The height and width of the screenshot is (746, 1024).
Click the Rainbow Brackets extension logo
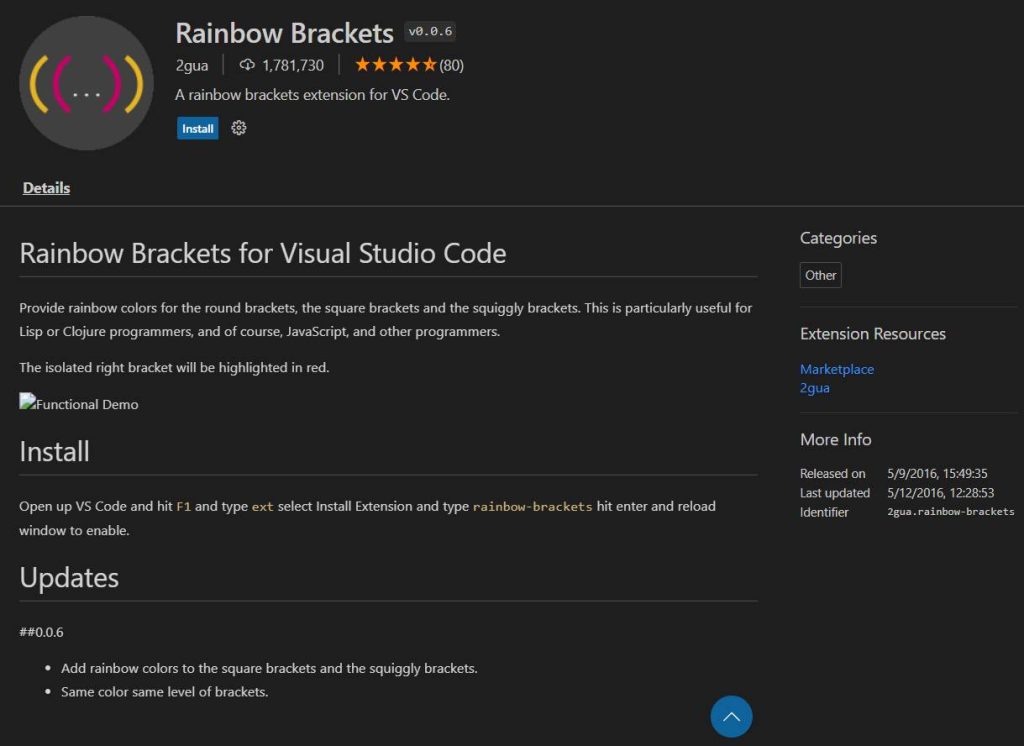pos(85,83)
